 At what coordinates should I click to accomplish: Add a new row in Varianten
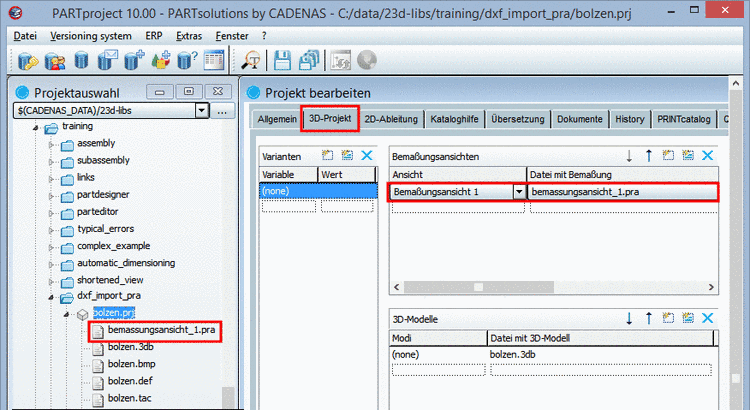[328, 155]
